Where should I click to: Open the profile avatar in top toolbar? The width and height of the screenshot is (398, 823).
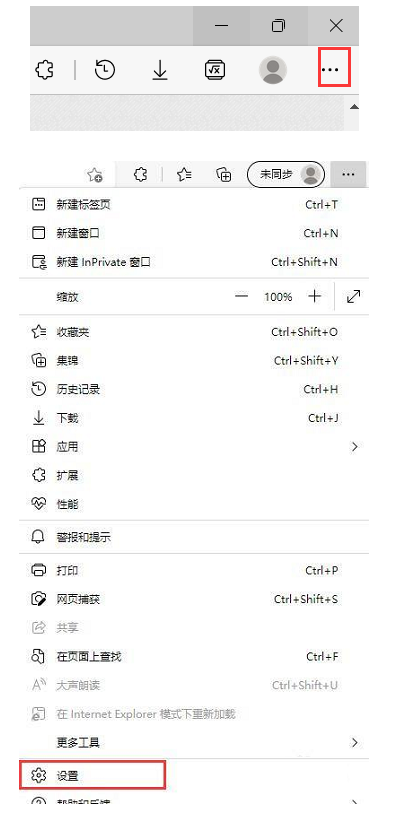pos(273,70)
